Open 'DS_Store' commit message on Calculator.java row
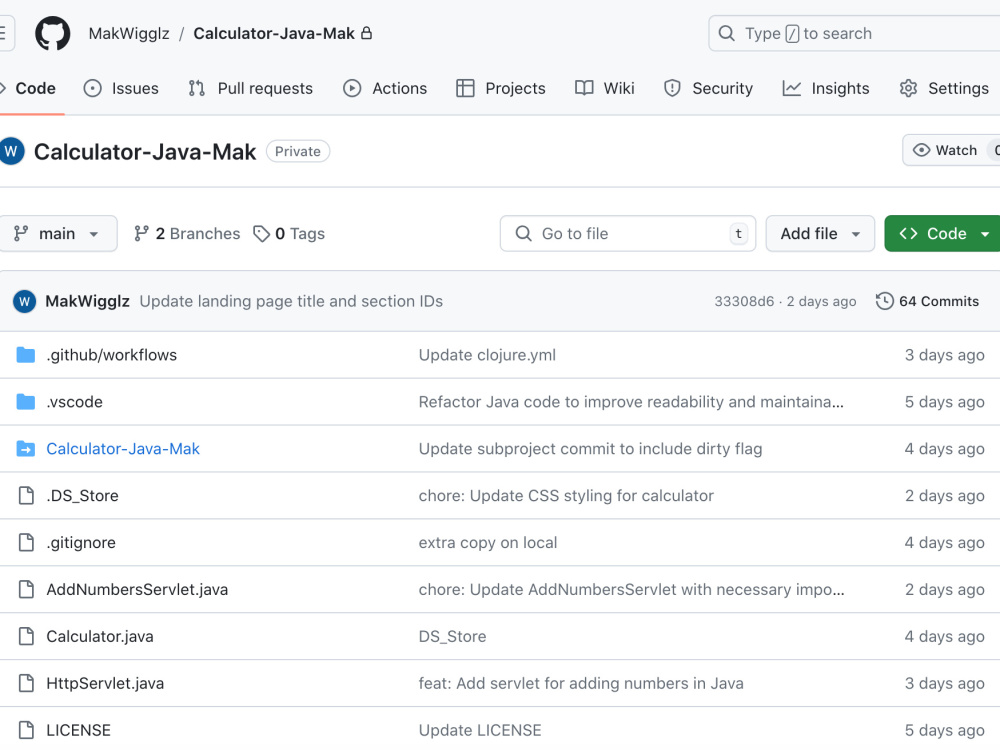This screenshot has width=1000, height=750. click(x=452, y=636)
